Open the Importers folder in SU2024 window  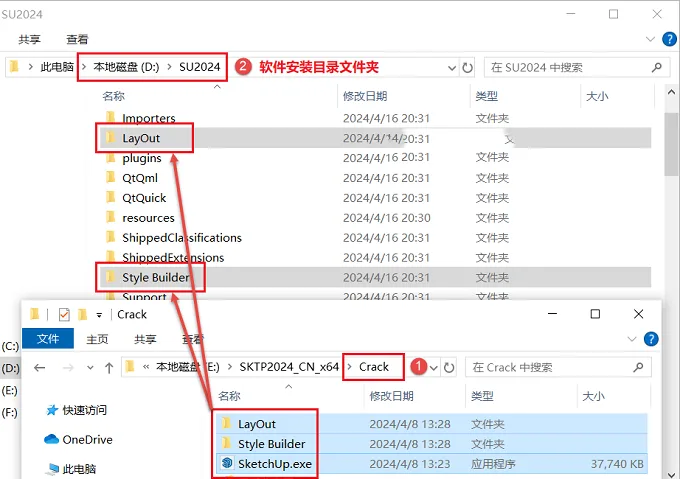click(x=149, y=118)
